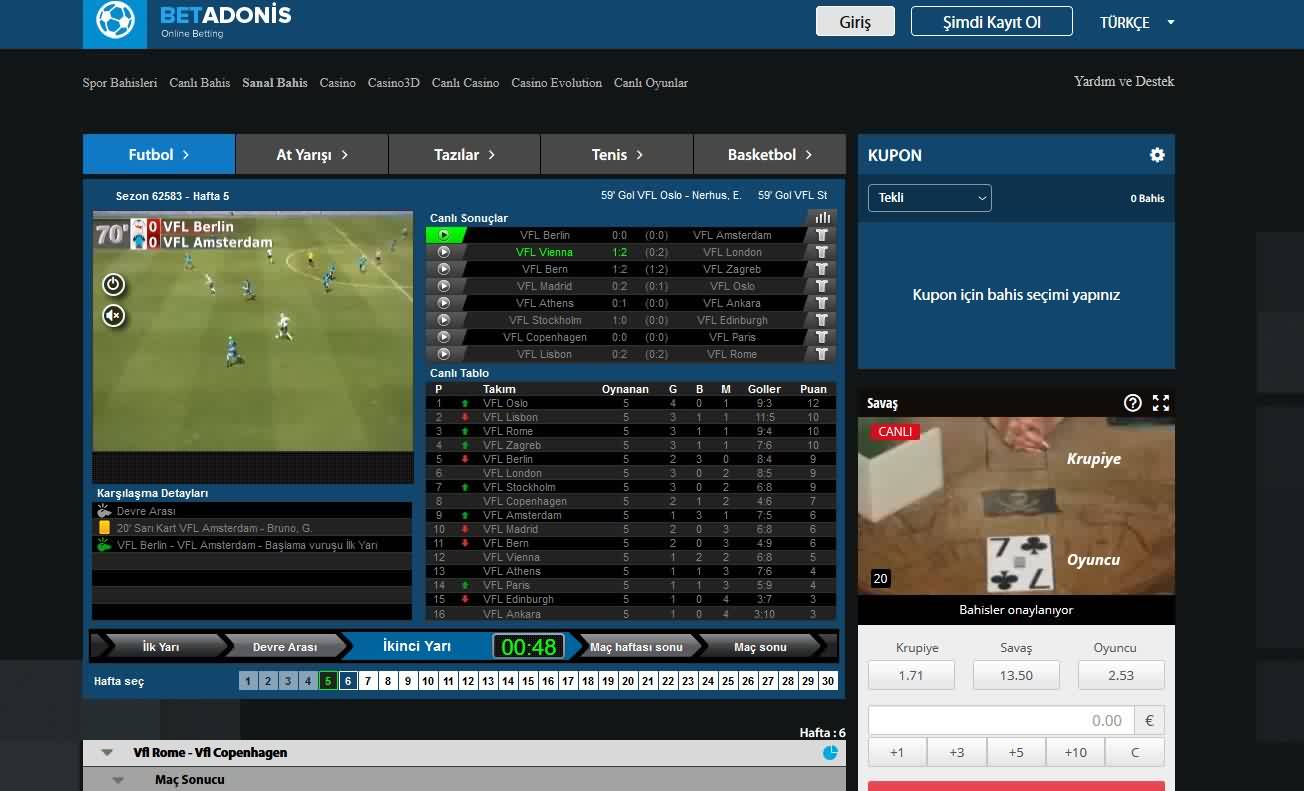Select week 6 in Hafta seç
This screenshot has height=791, width=1304.
348,681
